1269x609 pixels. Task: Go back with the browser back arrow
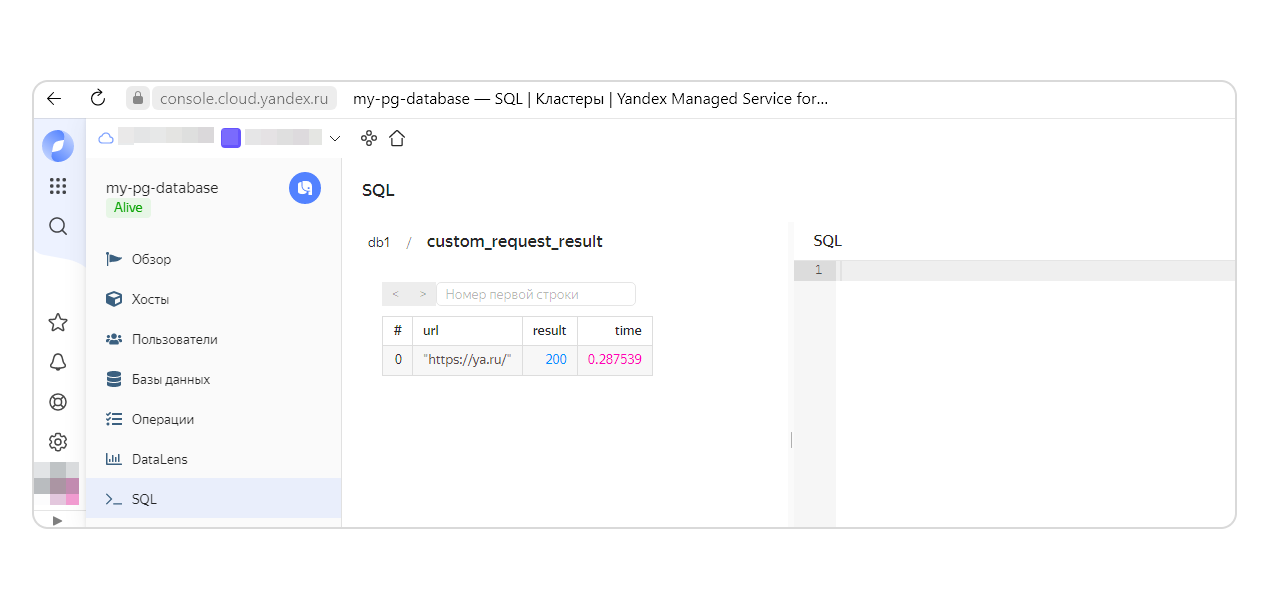(54, 98)
